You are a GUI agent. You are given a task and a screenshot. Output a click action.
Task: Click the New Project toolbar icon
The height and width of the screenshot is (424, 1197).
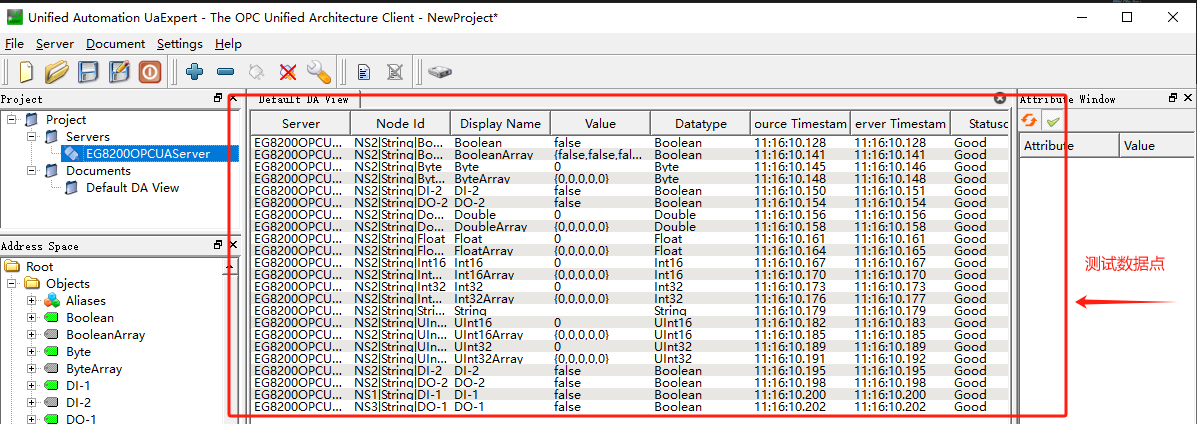[26, 72]
